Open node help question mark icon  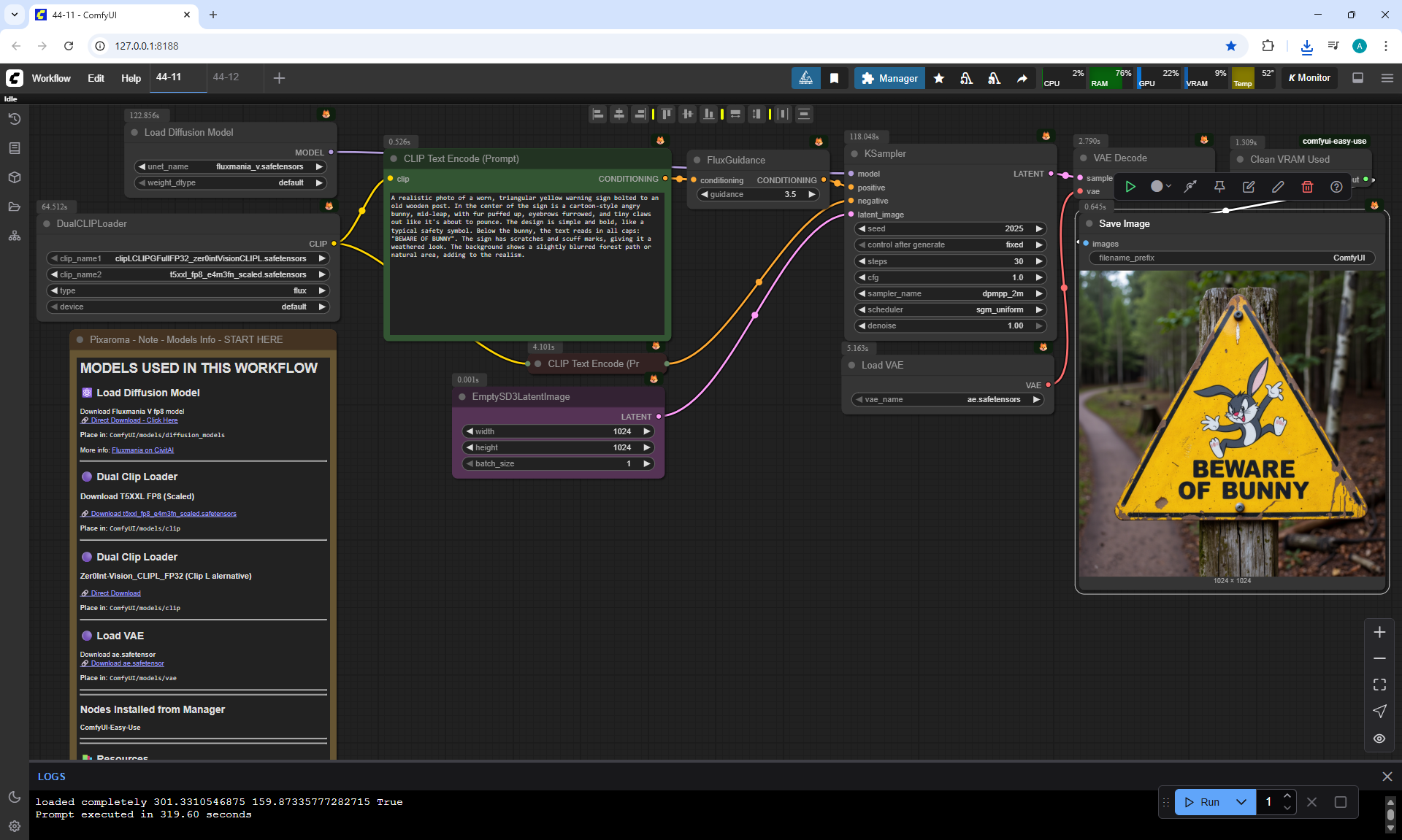pos(1336,187)
